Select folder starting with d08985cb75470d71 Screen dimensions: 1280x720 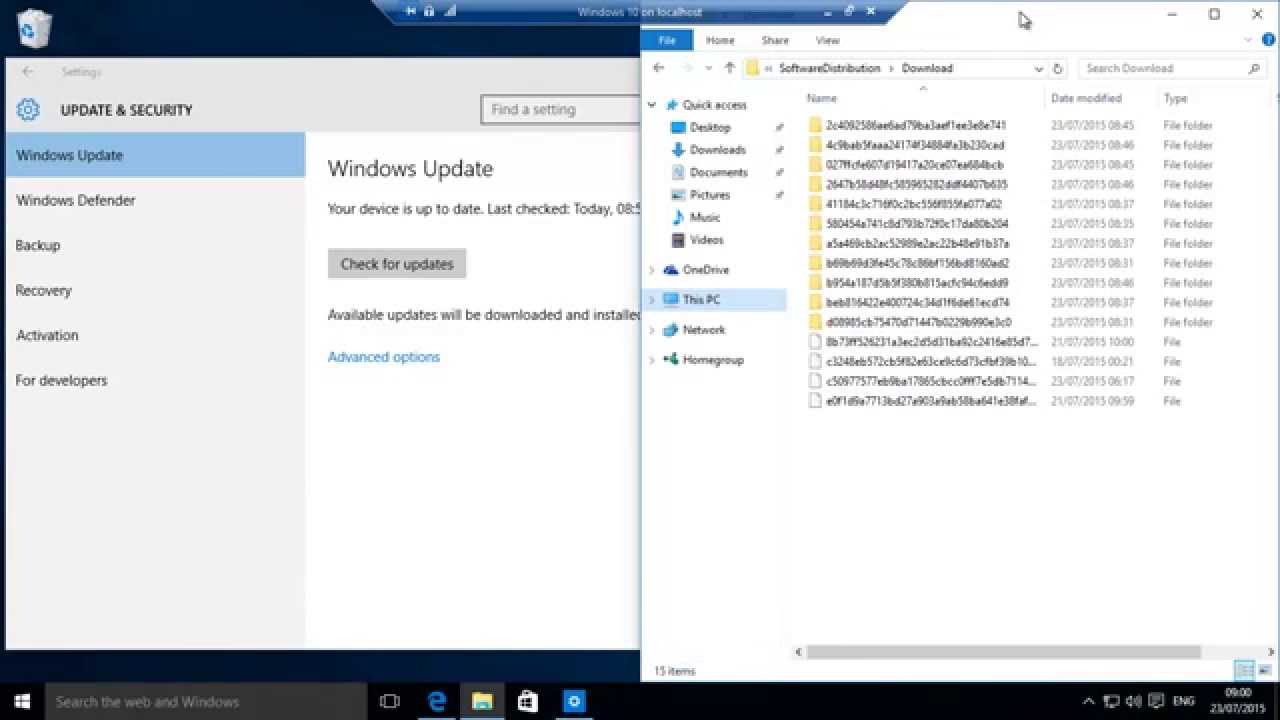pos(918,322)
